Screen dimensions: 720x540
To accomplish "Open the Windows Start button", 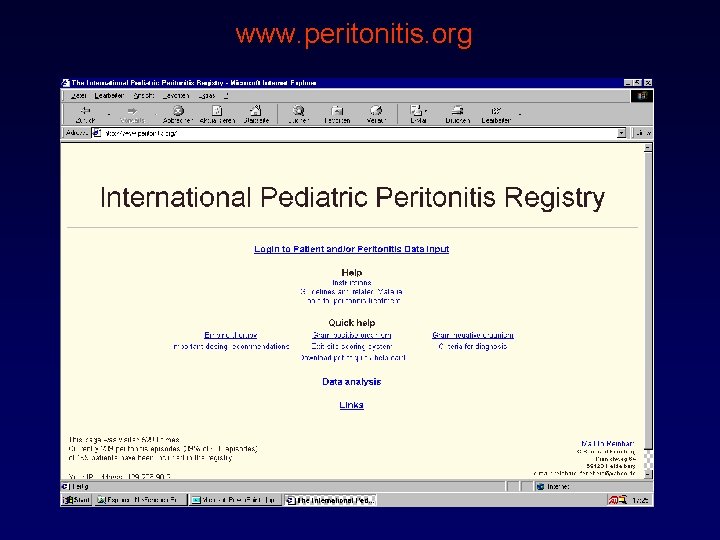I will (77, 500).
